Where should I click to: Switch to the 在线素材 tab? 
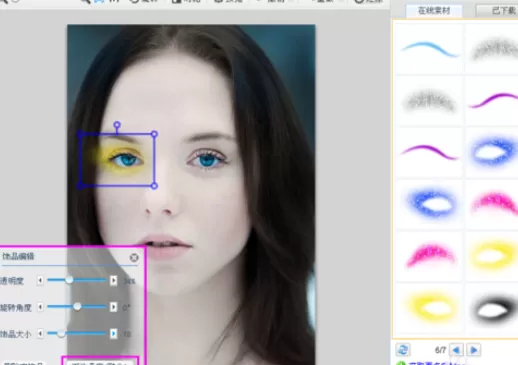coord(434,11)
